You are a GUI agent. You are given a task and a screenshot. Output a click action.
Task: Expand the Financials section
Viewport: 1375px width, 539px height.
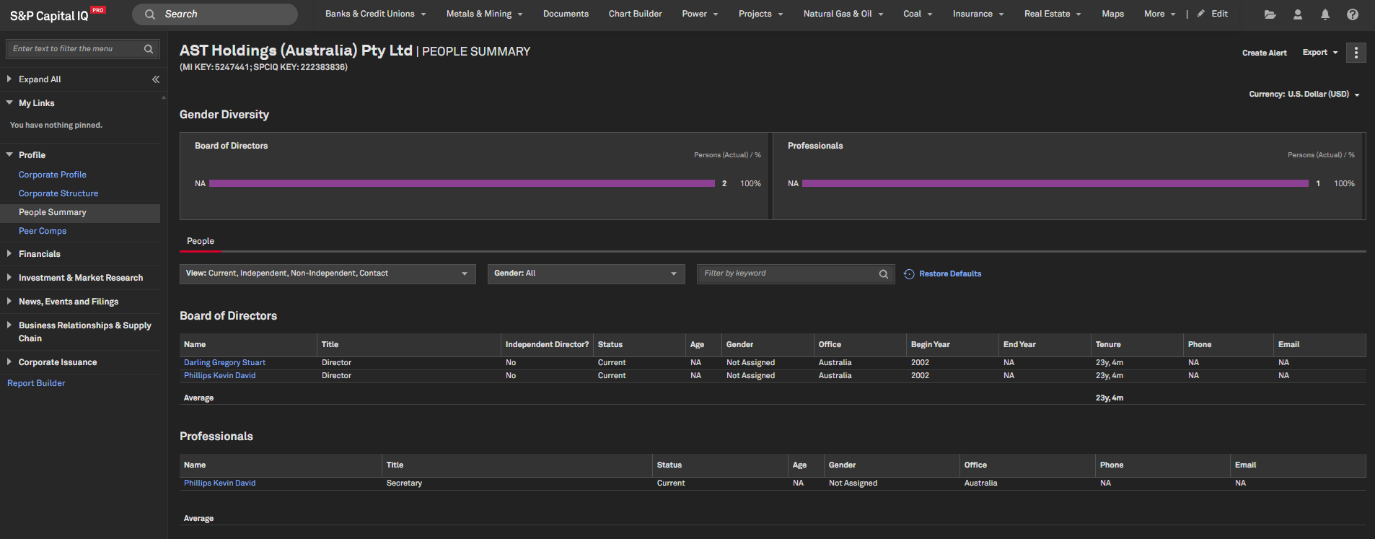pos(9,254)
